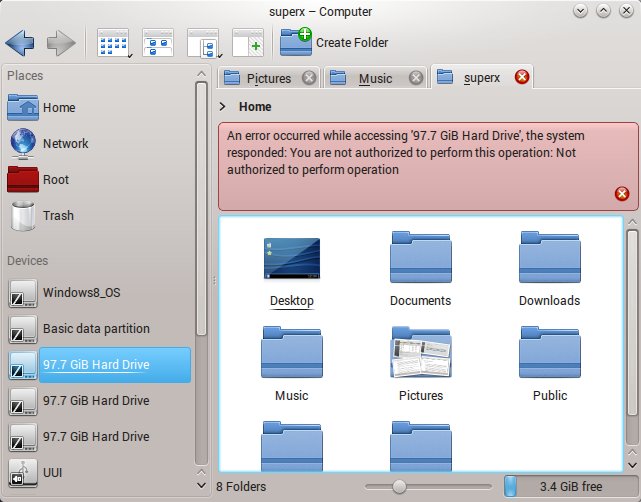Click the Back navigation arrow
Screen dimensions: 641x502
[x=21, y=43]
